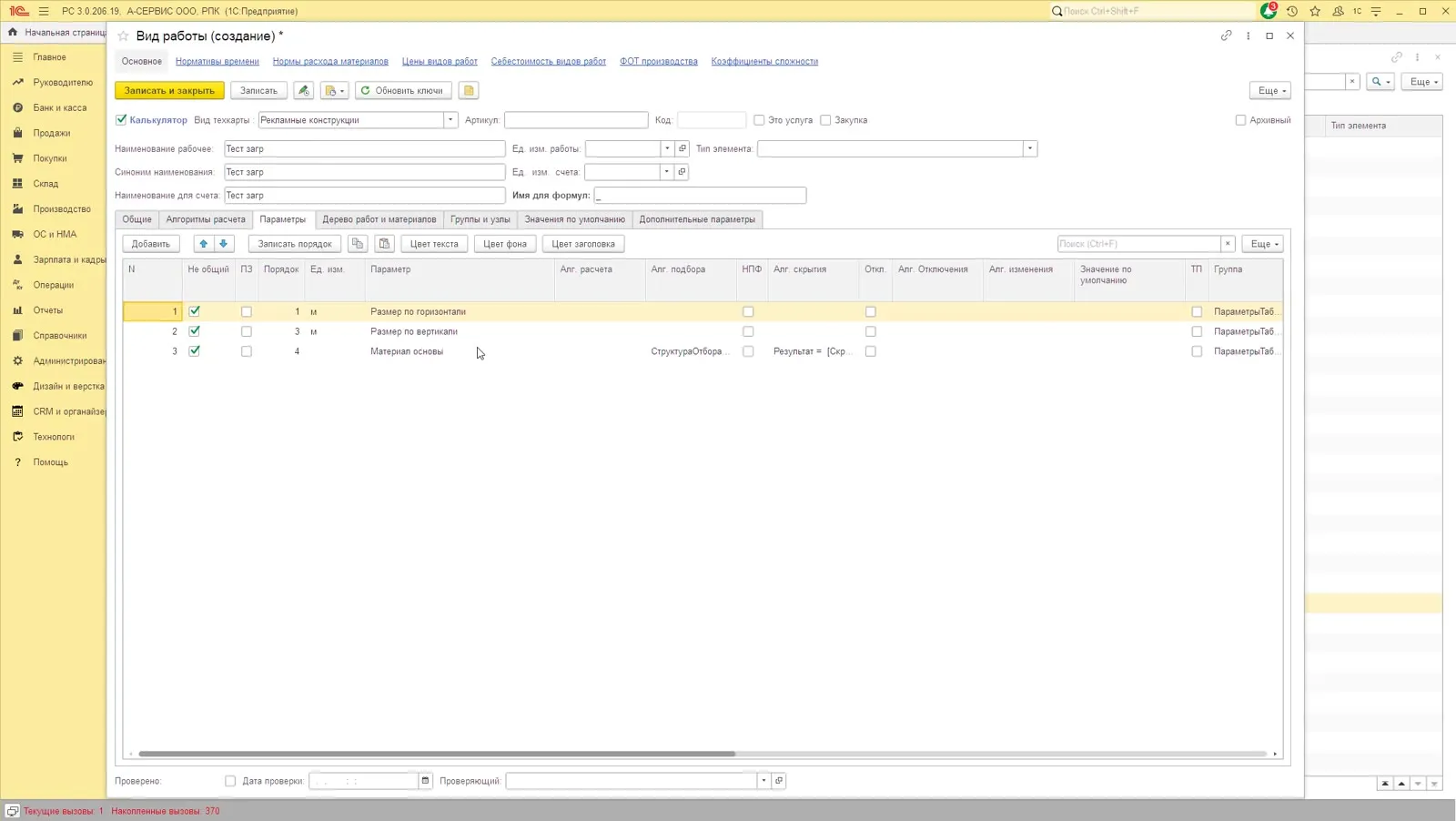
Task: Click the yellow note icon in toolbar
Action: [469, 90]
